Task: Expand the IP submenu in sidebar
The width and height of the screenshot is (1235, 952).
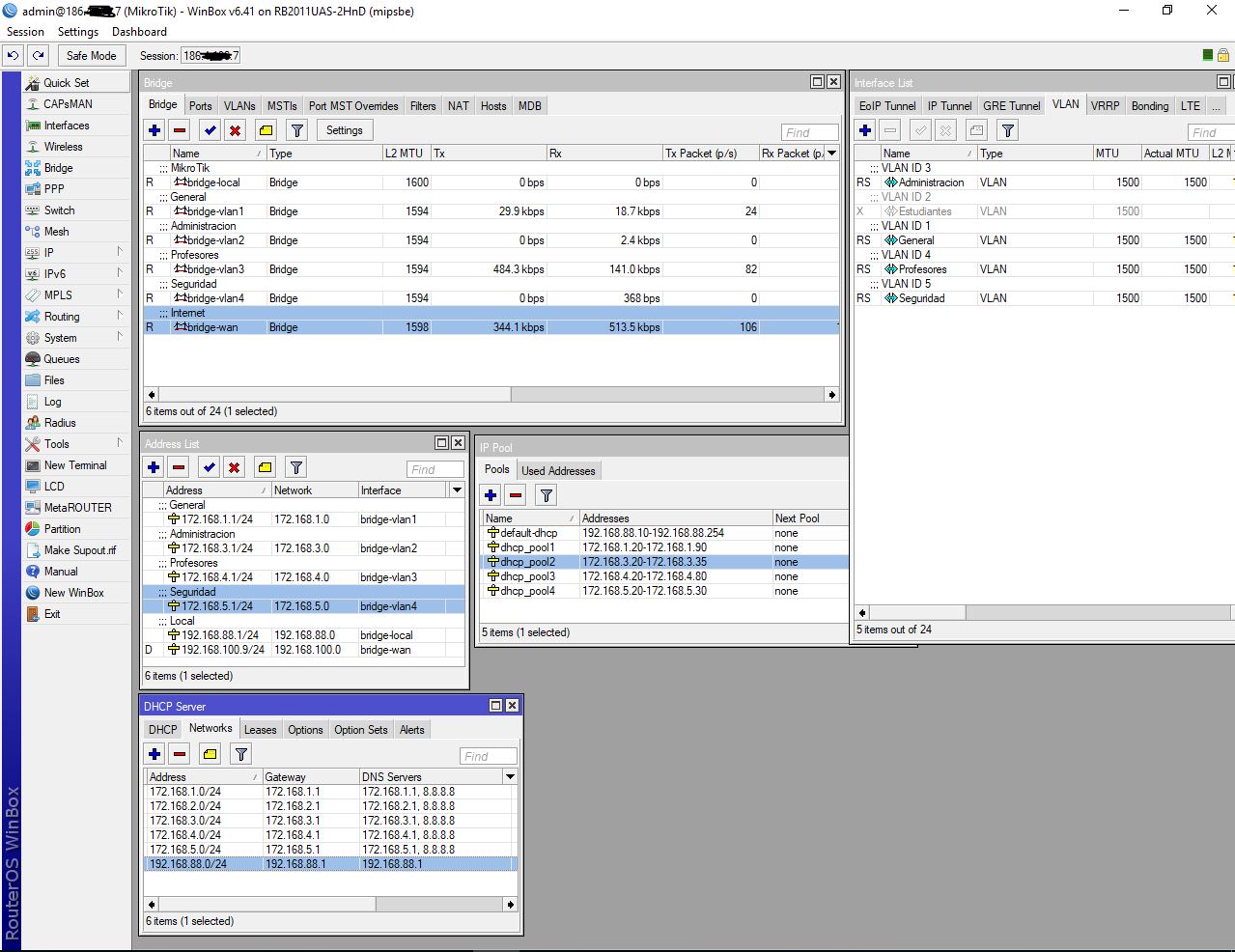Action: pos(76,253)
